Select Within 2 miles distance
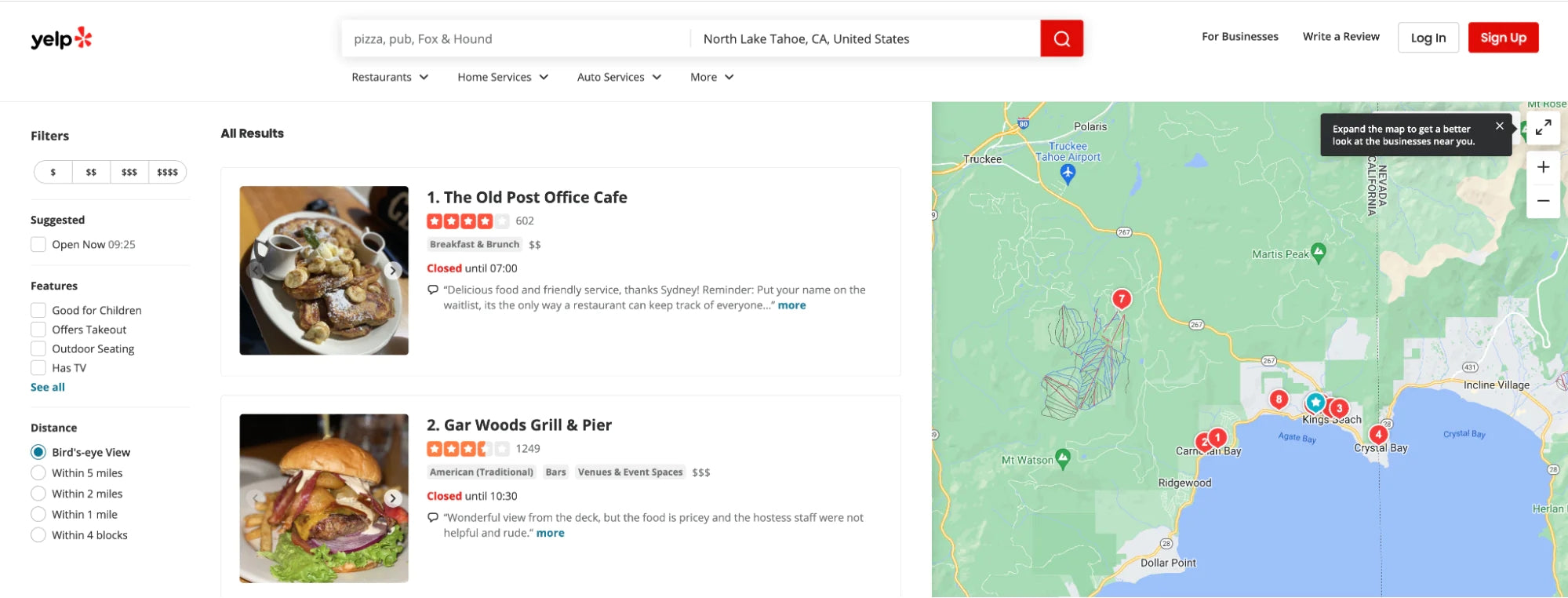The height and width of the screenshot is (598, 1568). click(x=38, y=494)
